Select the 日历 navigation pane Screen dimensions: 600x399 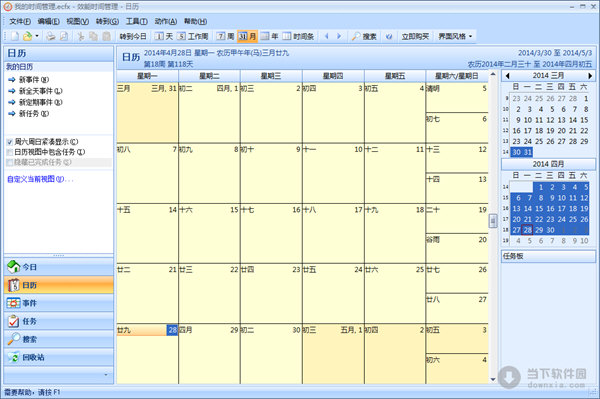tap(59, 285)
